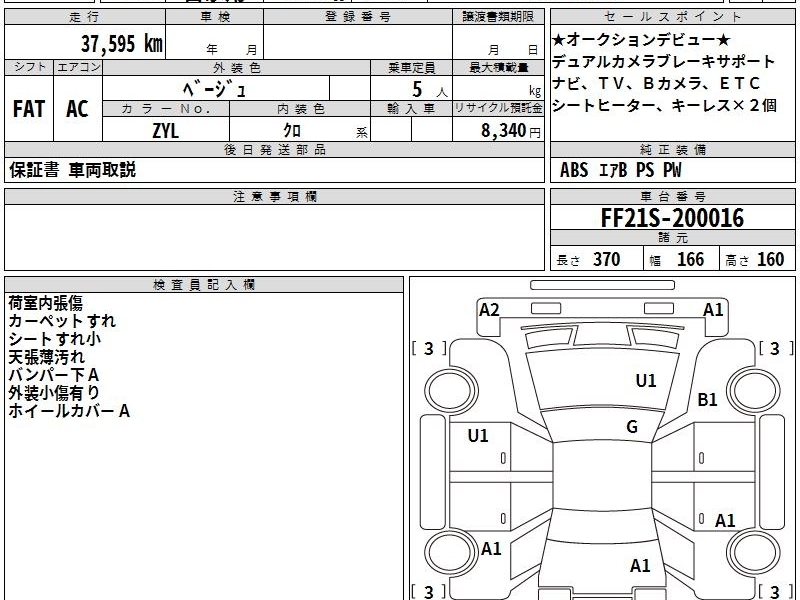800x600 pixels.
Task: Select the length value 370
Action: [x=607, y=259]
